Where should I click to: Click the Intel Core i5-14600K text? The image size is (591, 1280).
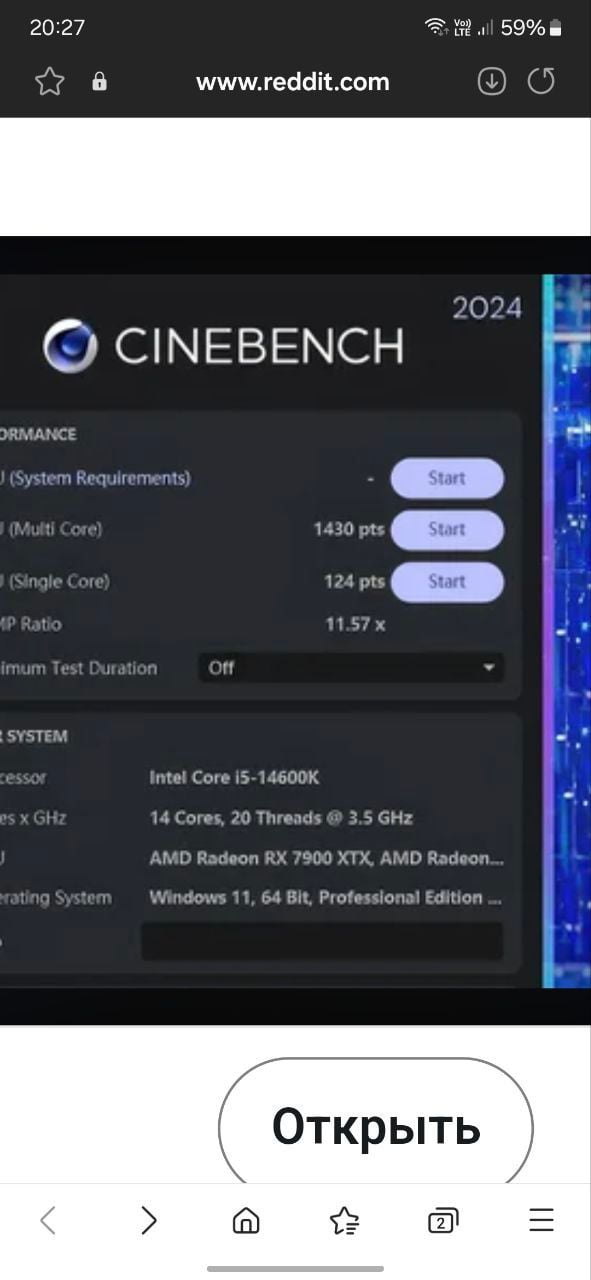[x=234, y=778]
